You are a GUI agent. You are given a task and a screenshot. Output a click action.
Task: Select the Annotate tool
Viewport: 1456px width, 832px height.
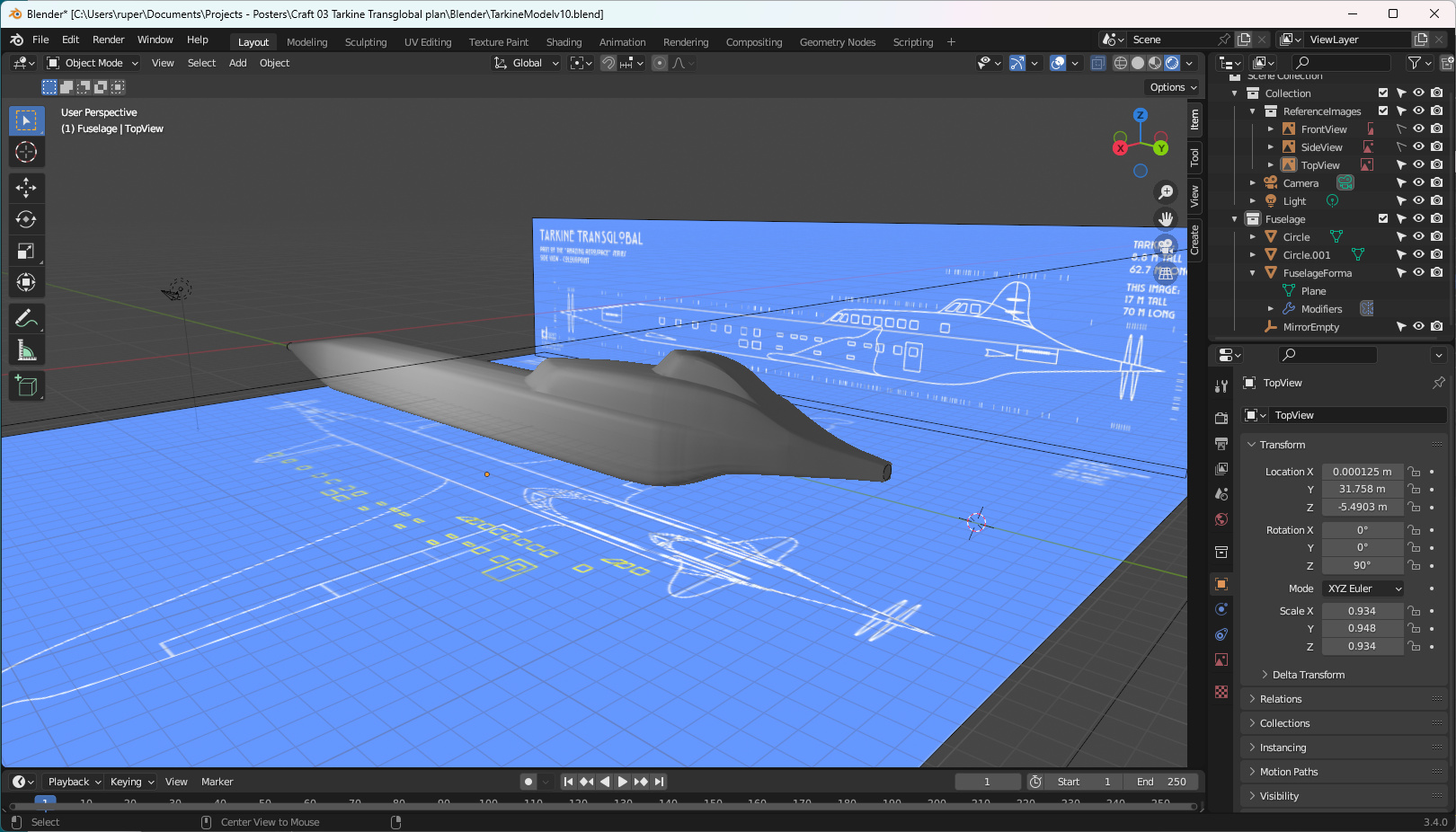coord(26,318)
